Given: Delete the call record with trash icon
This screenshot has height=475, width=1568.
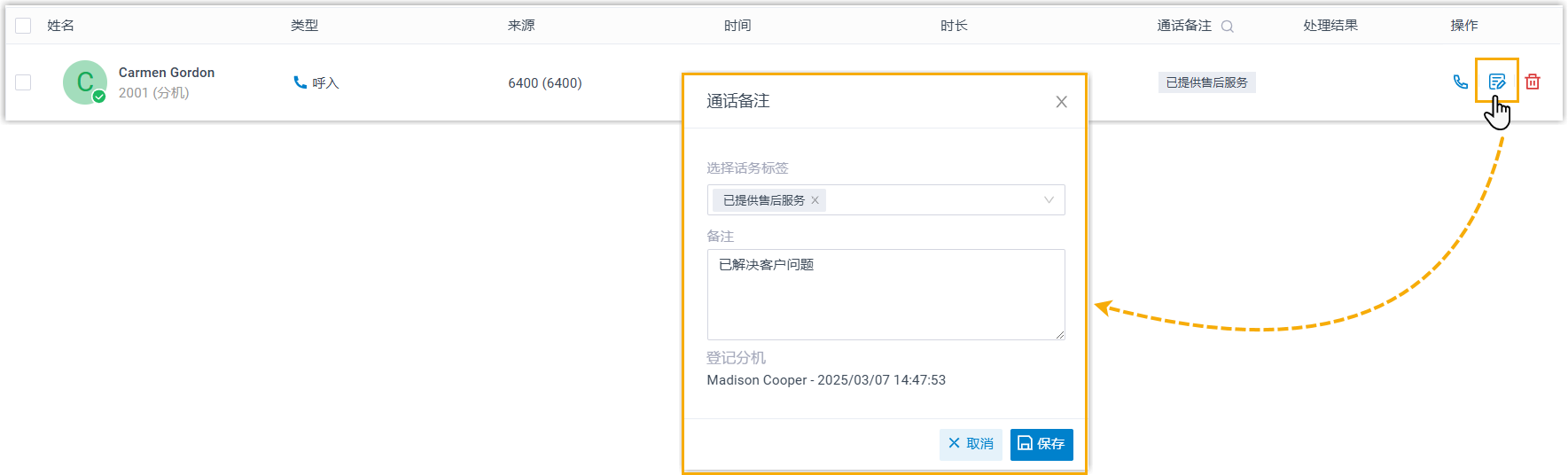Looking at the screenshot, I should pyautogui.click(x=1533, y=82).
